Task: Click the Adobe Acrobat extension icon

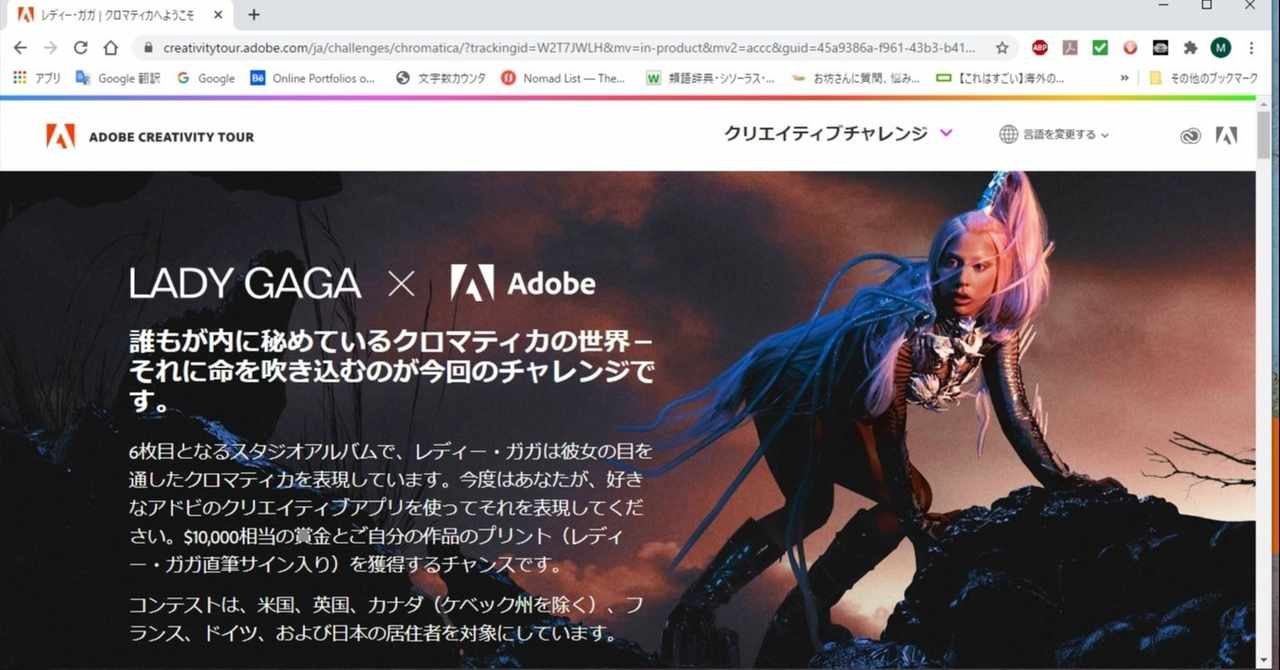Action: click(x=1070, y=47)
